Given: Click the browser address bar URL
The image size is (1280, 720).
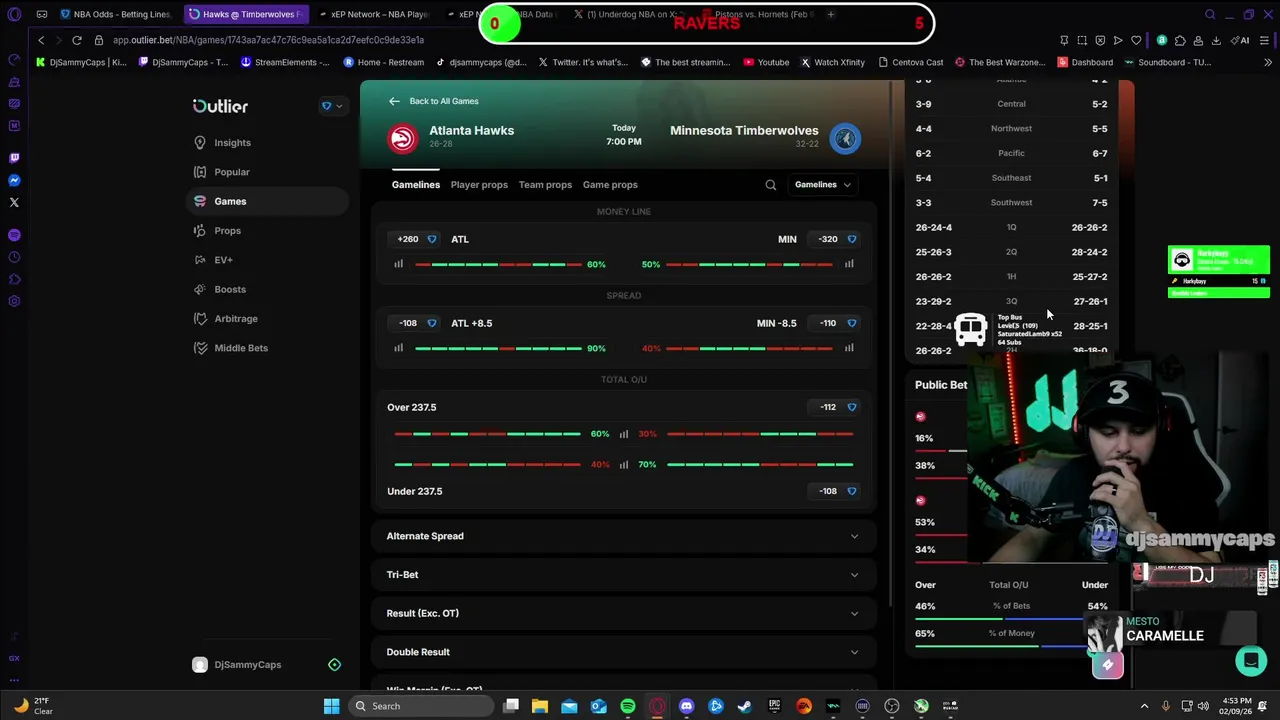Looking at the screenshot, I should coord(268,40).
